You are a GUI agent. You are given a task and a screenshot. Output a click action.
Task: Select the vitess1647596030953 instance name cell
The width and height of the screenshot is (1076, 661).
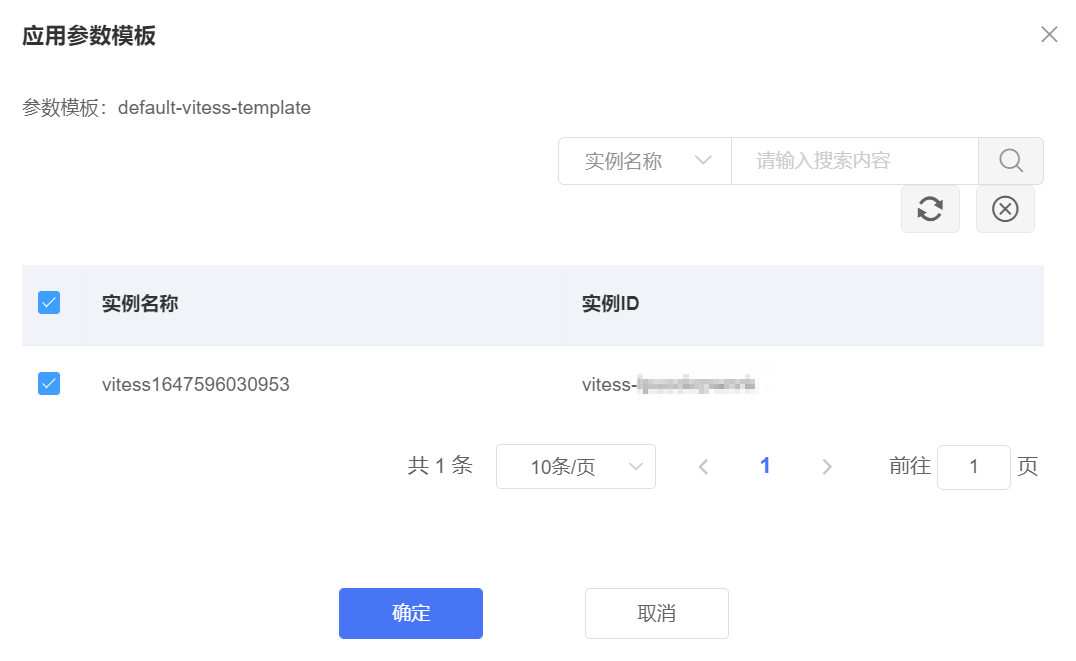(196, 384)
